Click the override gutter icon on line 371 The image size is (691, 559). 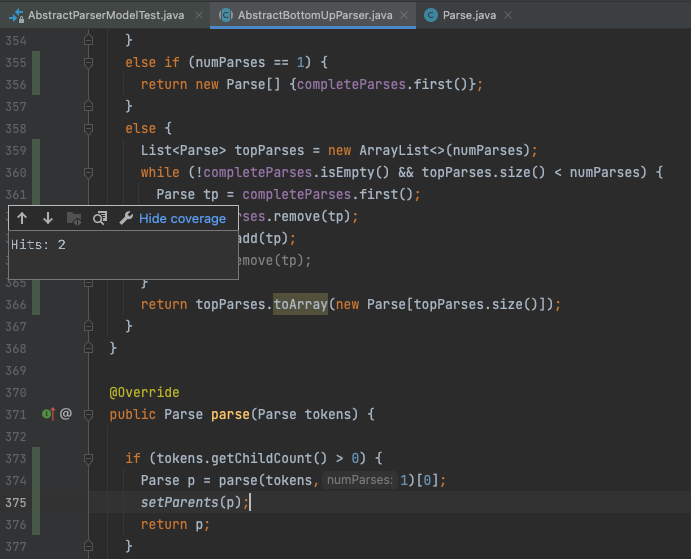(x=48, y=414)
